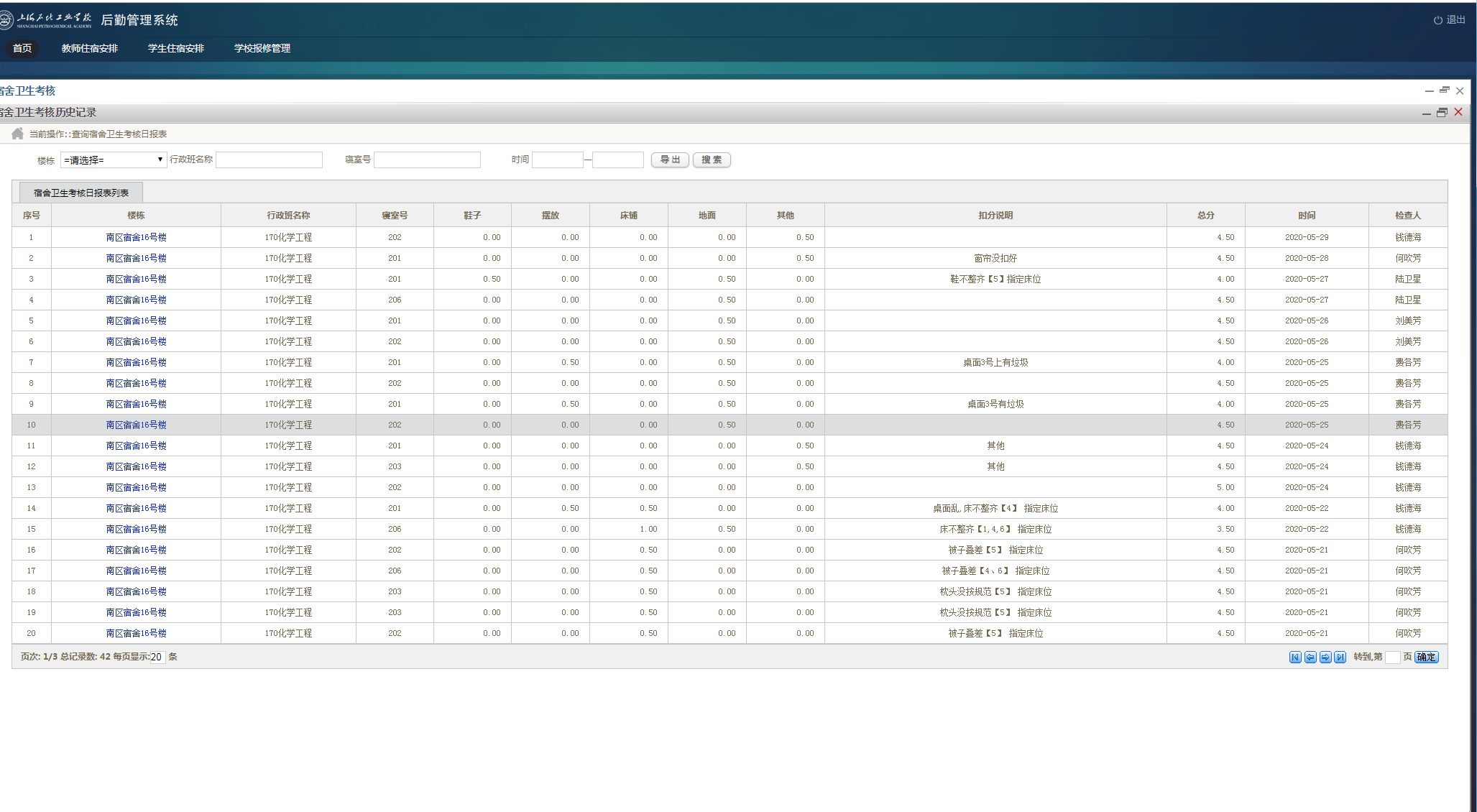This screenshot has height=812, width=1477.
Task: Go to the next page arrow
Action: click(1325, 658)
